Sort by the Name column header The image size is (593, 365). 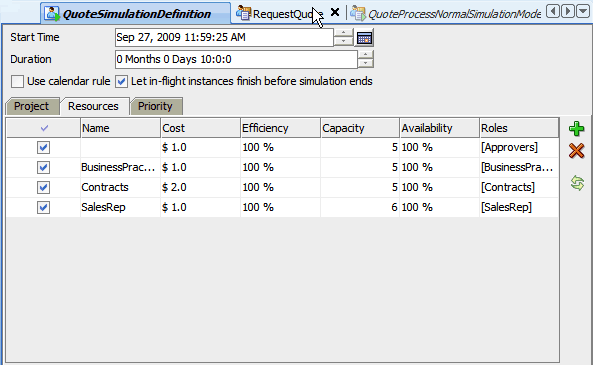point(121,128)
